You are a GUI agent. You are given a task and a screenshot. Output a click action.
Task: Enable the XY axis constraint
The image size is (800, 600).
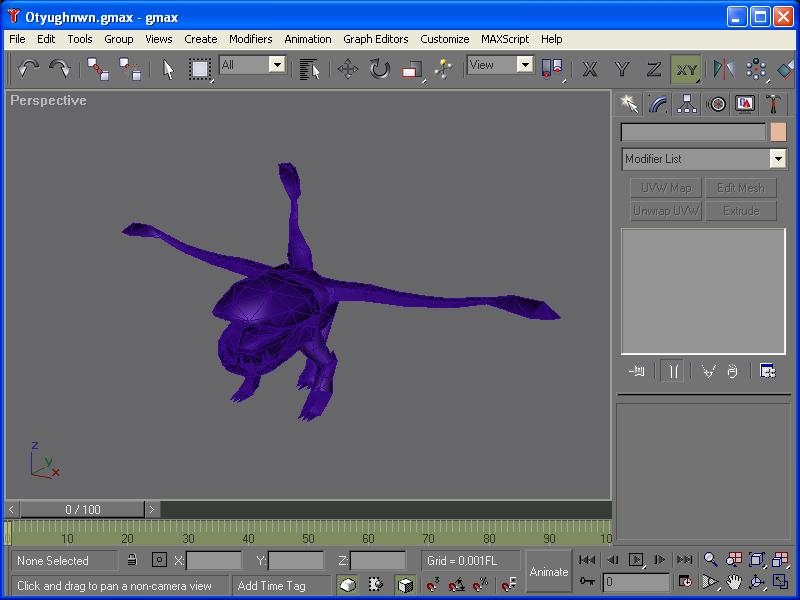point(686,69)
